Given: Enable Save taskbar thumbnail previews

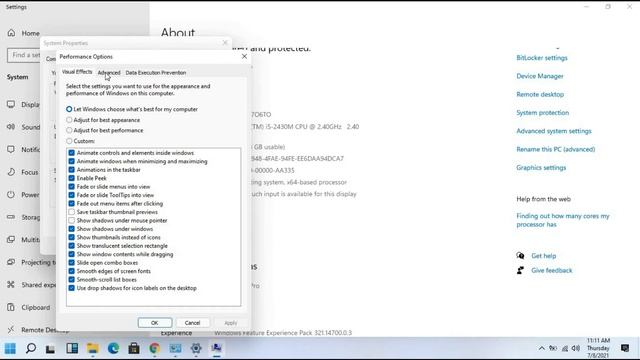Looking at the screenshot, I should [x=72, y=212].
